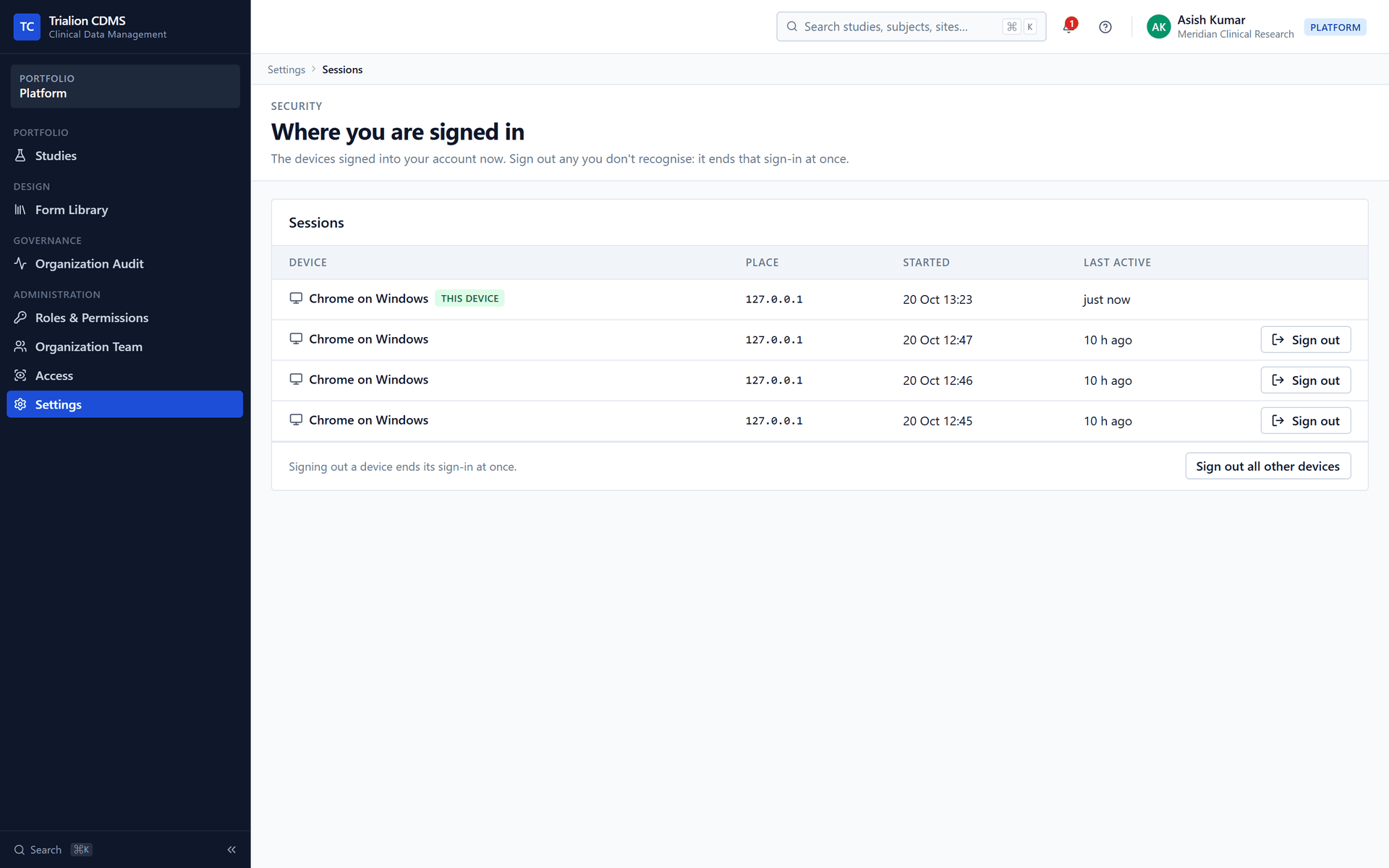
Task: Click the Access scan icon
Action: pyautogui.click(x=20, y=375)
